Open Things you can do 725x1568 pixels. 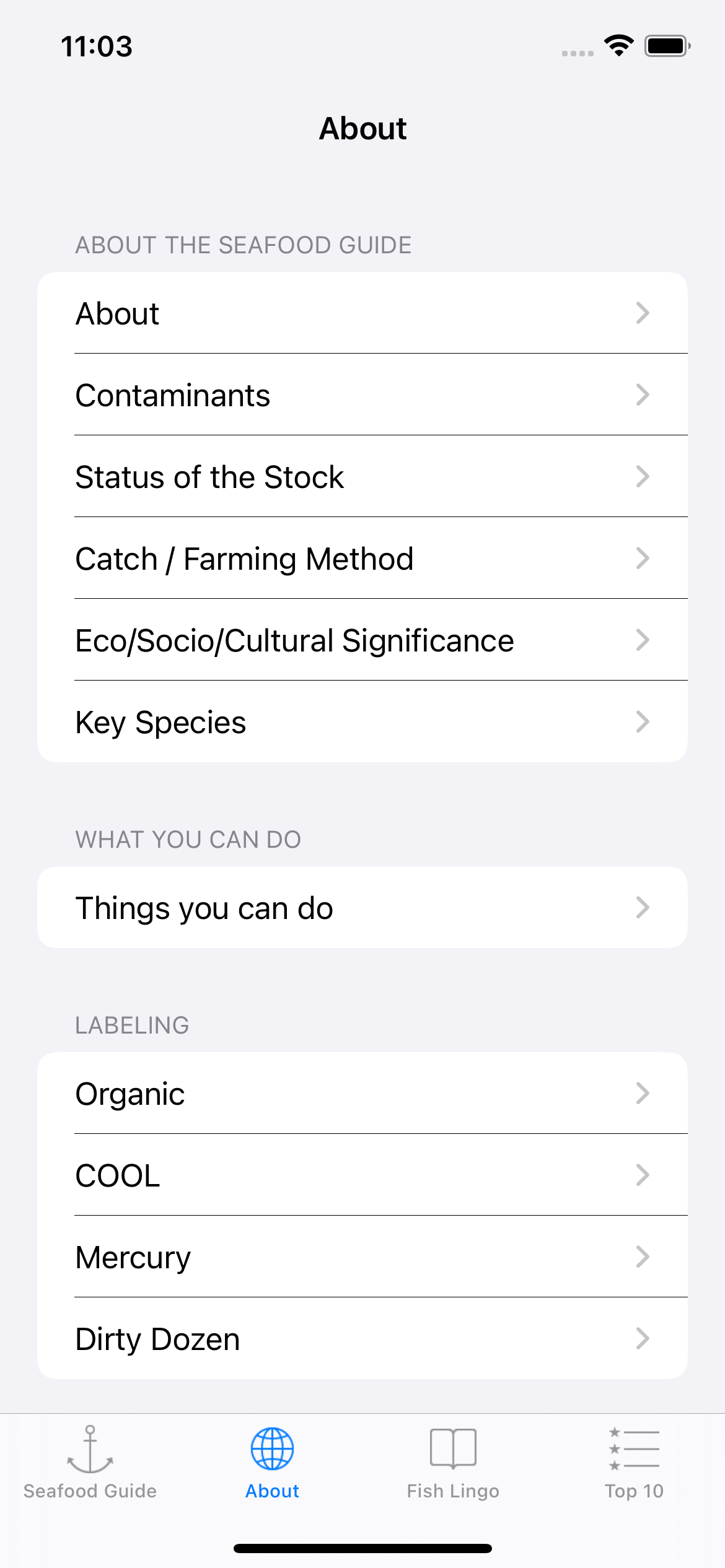tap(204, 908)
